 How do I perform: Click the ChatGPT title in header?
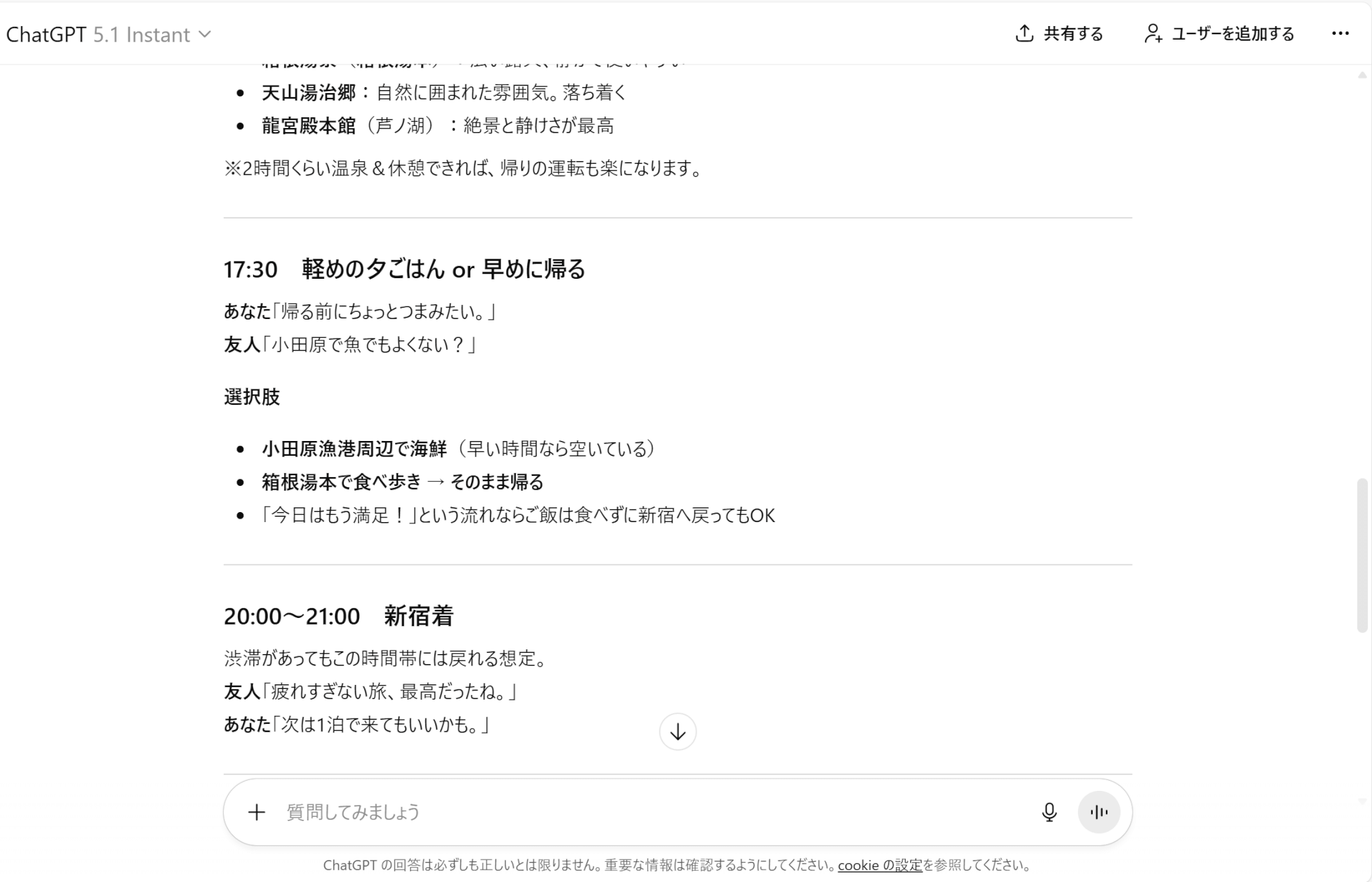click(46, 35)
